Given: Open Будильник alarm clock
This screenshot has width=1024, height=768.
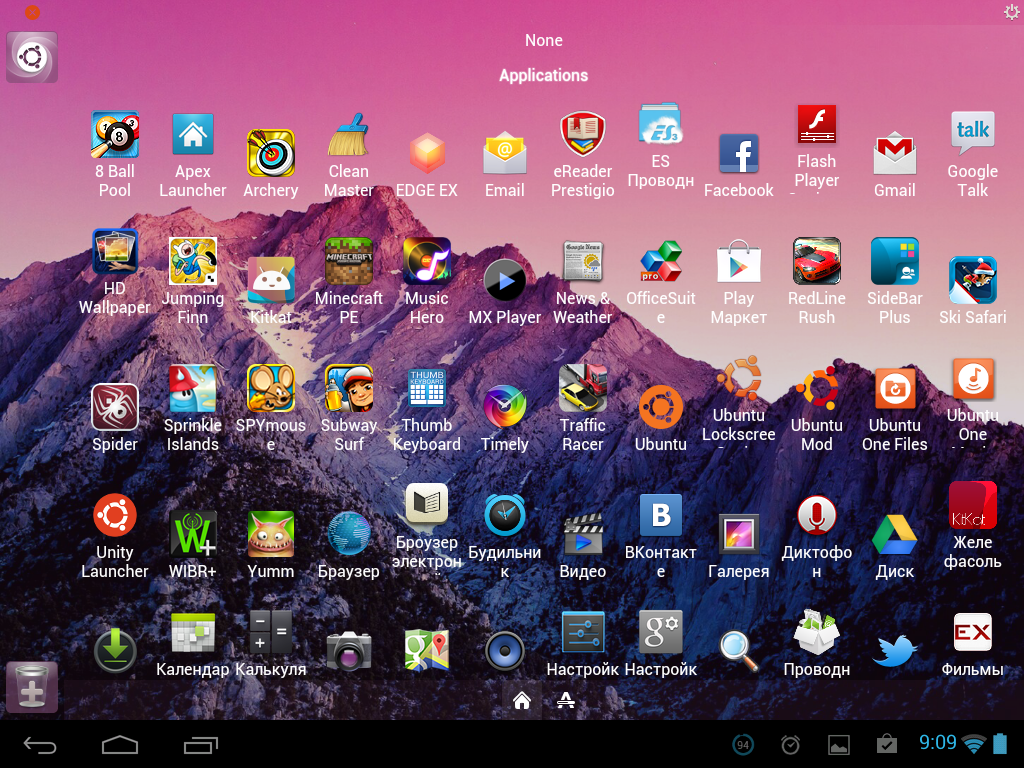Looking at the screenshot, I should tap(504, 515).
